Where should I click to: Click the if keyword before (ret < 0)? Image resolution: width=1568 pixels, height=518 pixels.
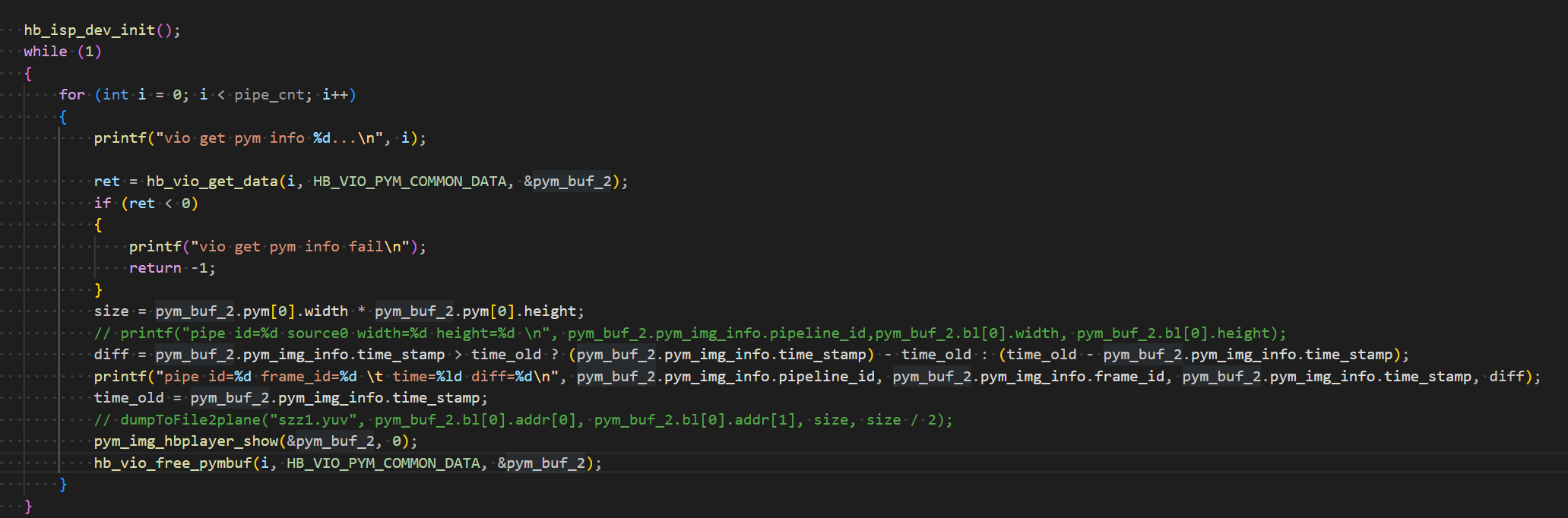tap(103, 204)
